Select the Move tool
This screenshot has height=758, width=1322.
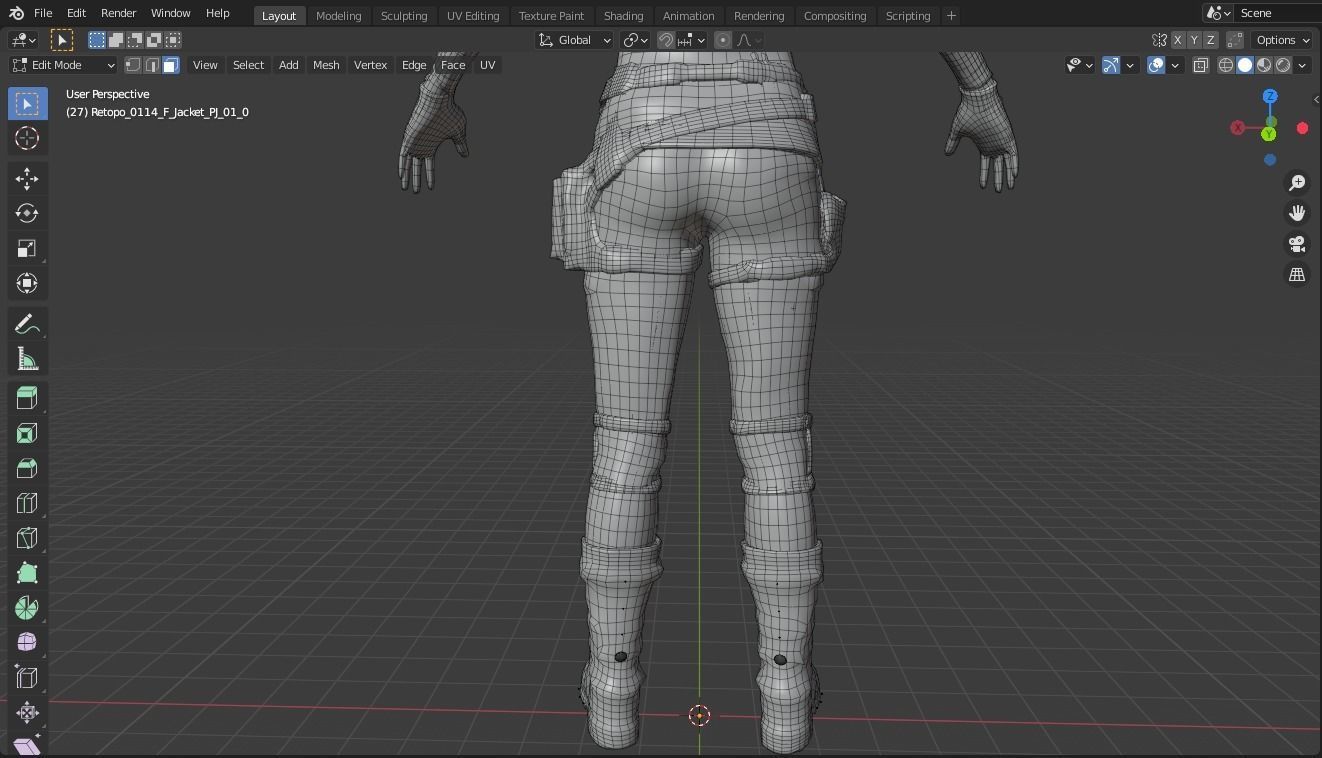click(x=26, y=178)
